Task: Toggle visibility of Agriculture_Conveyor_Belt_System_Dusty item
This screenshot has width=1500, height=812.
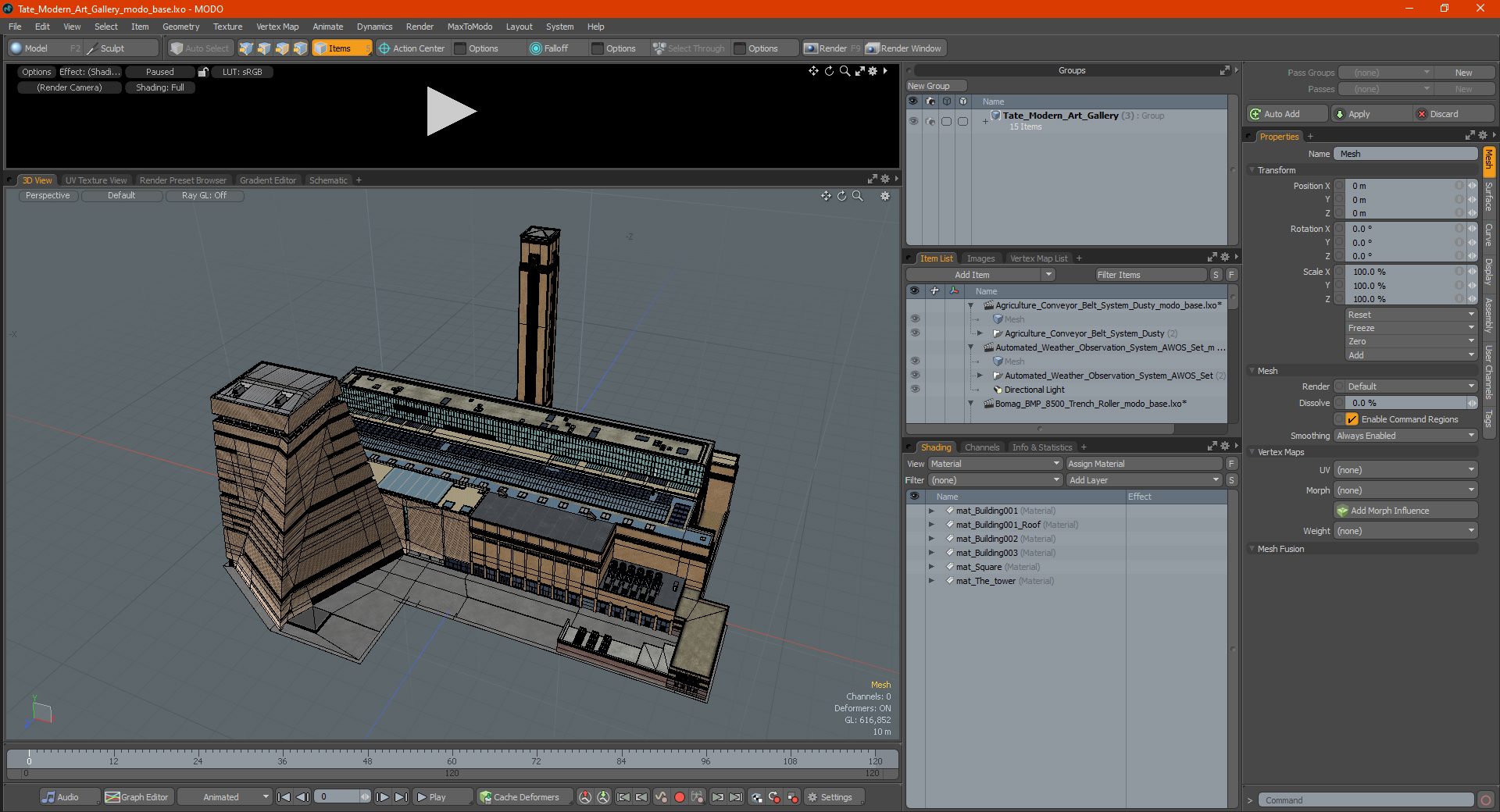Action: tap(915, 333)
